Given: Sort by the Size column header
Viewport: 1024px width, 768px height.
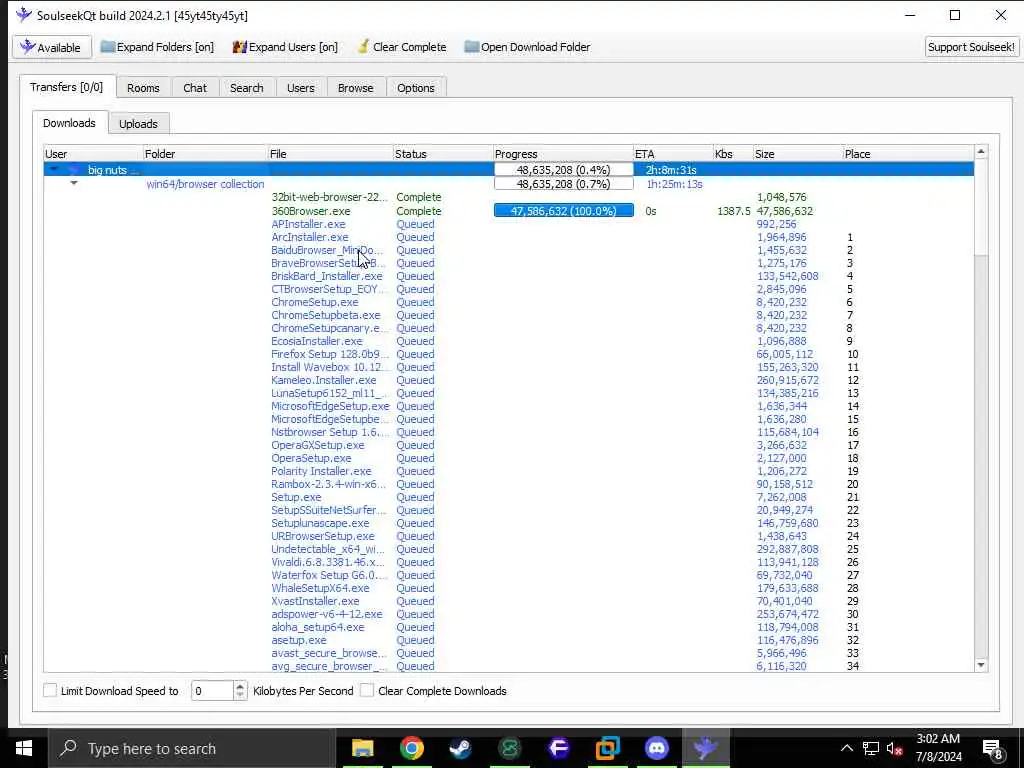Looking at the screenshot, I should pyautogui.click(x=797, y=154).
